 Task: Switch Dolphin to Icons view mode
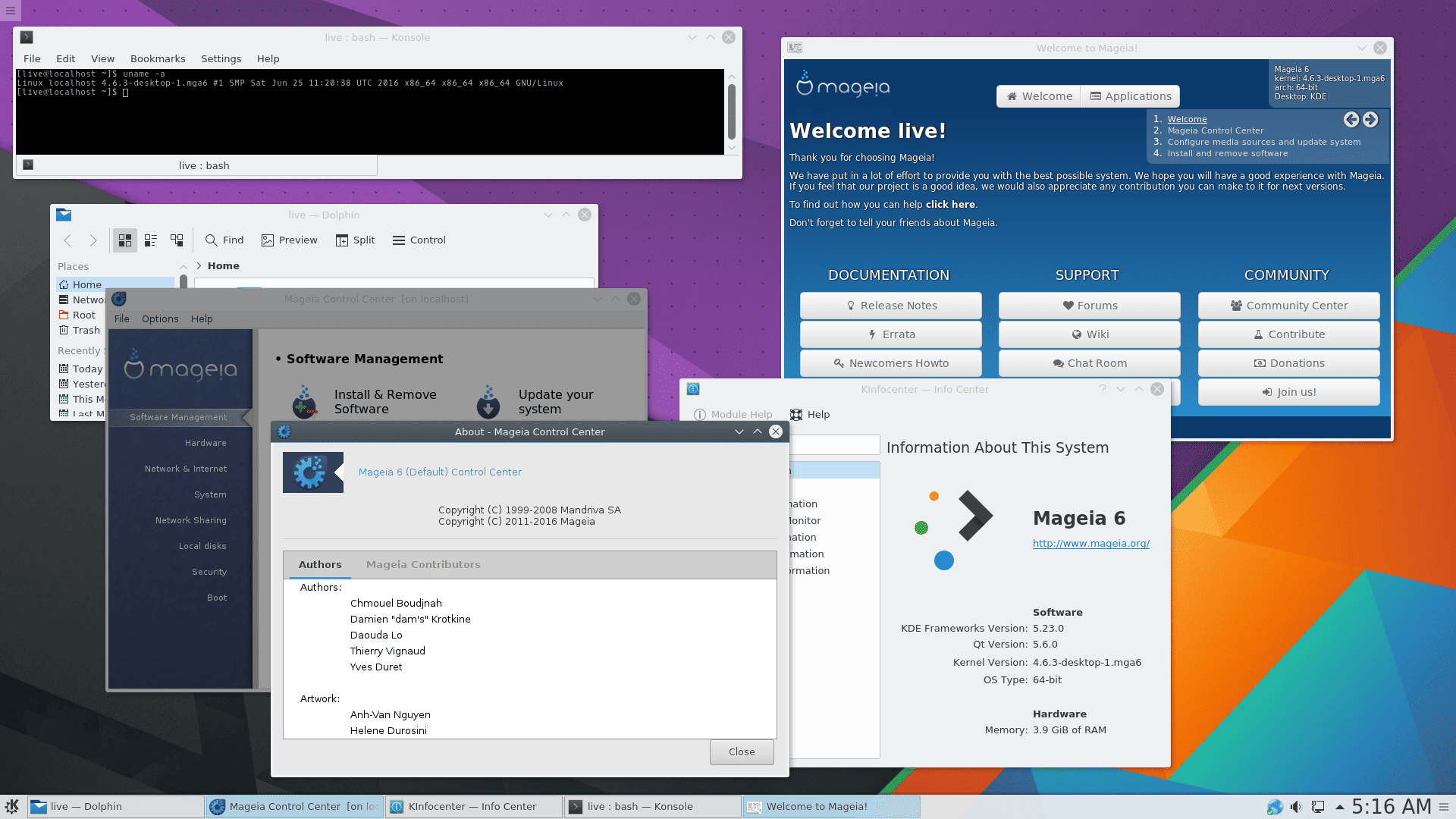[125, 240]
